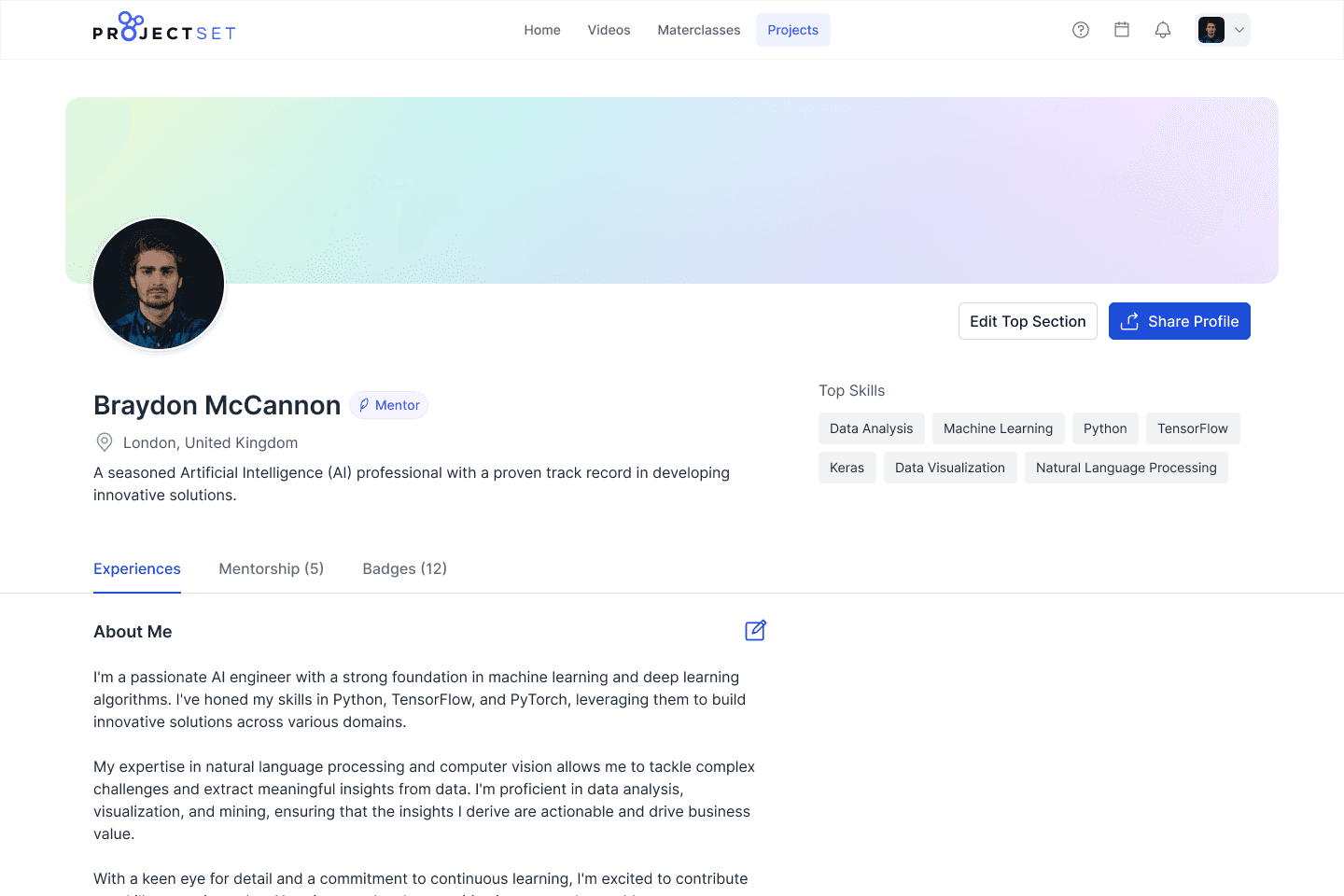Edit the About Me section
1344x896 pixels.
(x=756, y=631)
